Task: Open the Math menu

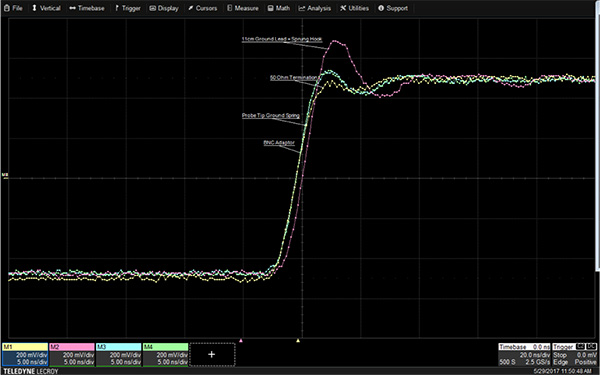Action: click(x=279, y=8)
